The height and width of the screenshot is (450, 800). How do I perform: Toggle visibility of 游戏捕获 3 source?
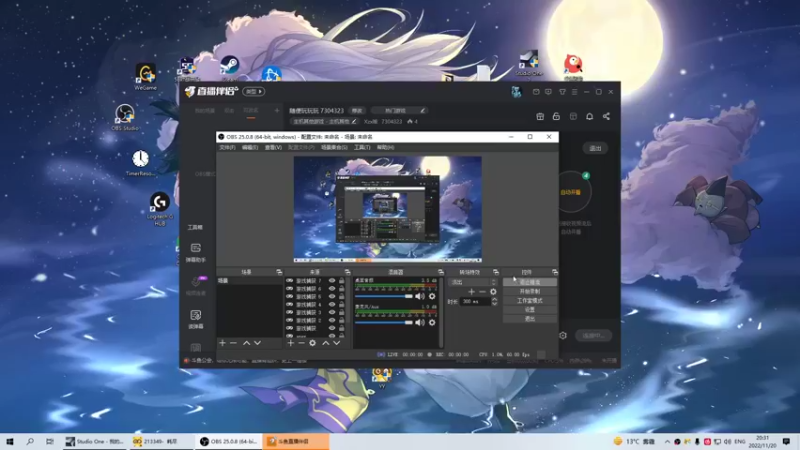(332, 312)
